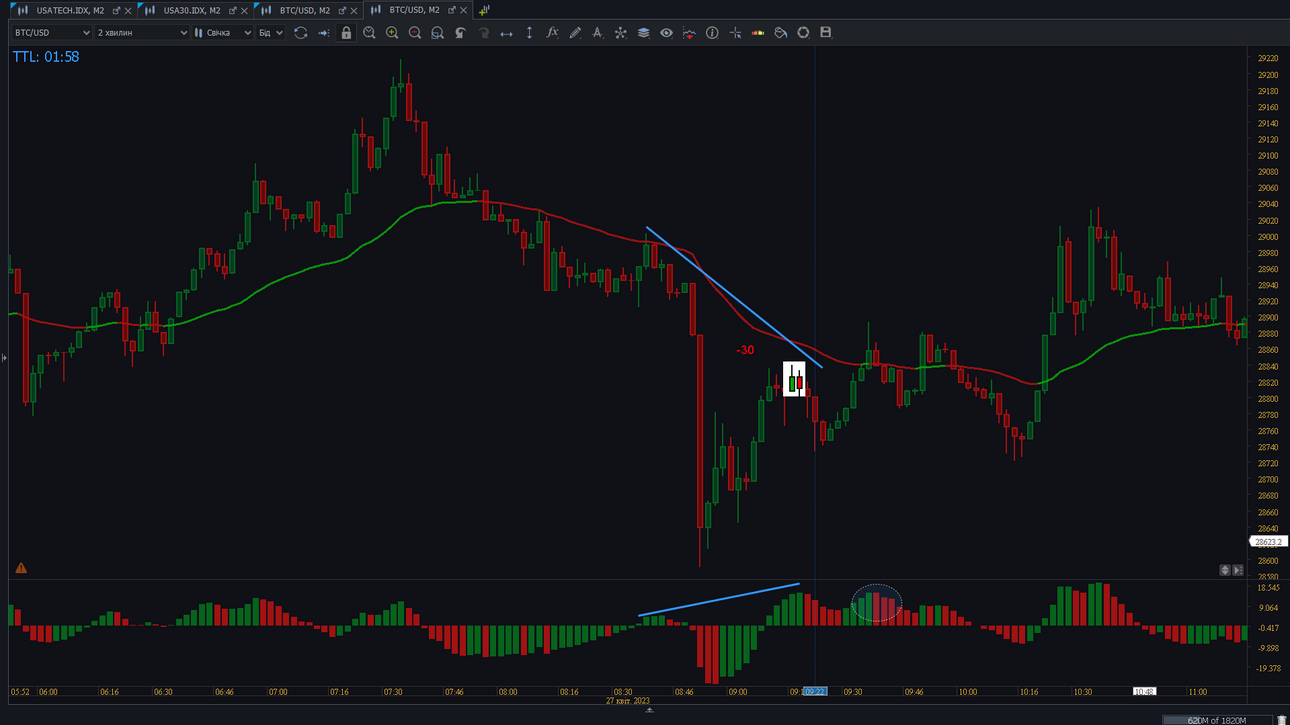Select the blue divergence line on oscillator
This screenshot has width=1290, height=725.
tap(719, 599)
